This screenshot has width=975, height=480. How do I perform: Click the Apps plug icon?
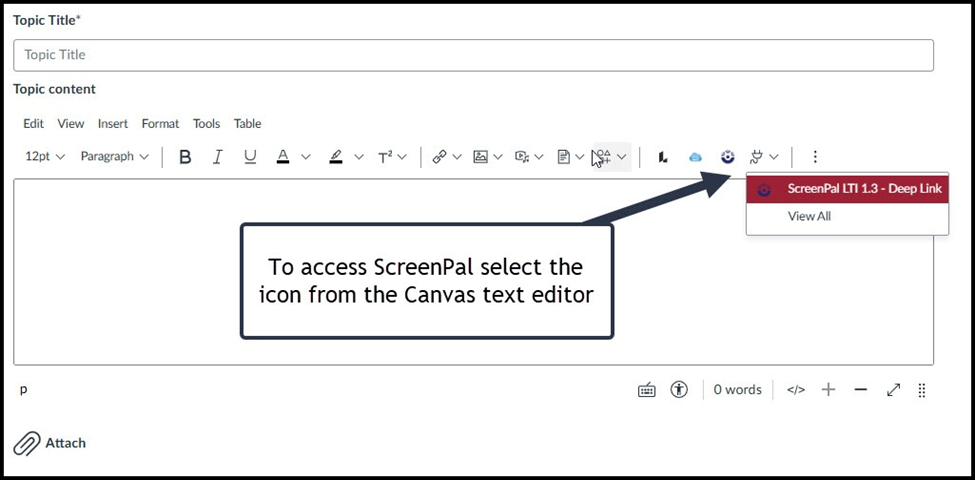pos(757,157)
